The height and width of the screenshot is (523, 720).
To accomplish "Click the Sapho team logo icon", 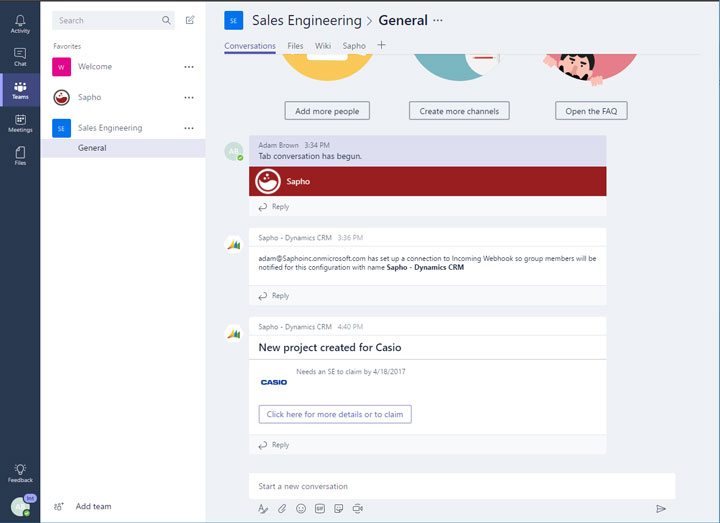I will pyautogui.click(x=62, y=97).
